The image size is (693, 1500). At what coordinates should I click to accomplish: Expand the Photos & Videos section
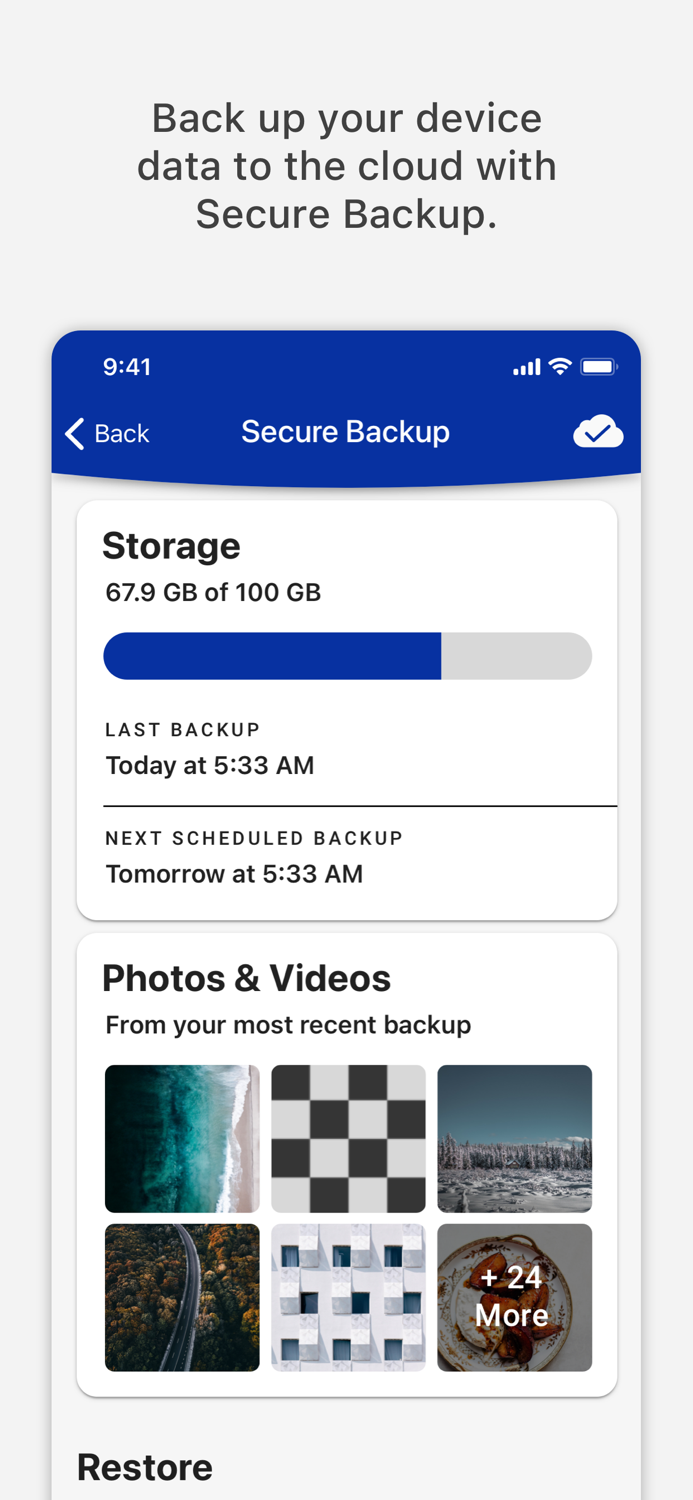[x=246, y=978]
